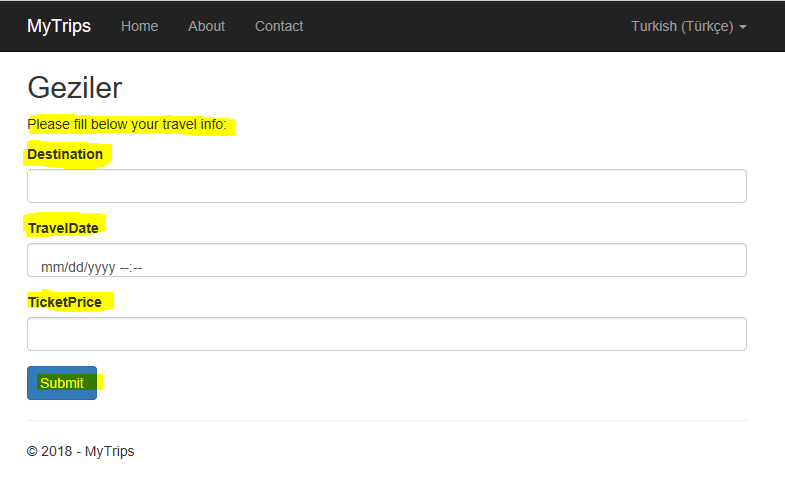Viewport: 785px width, 484px height.
Task: Select the day (dd) segment in TravelDate
Action: coord(74,268)
